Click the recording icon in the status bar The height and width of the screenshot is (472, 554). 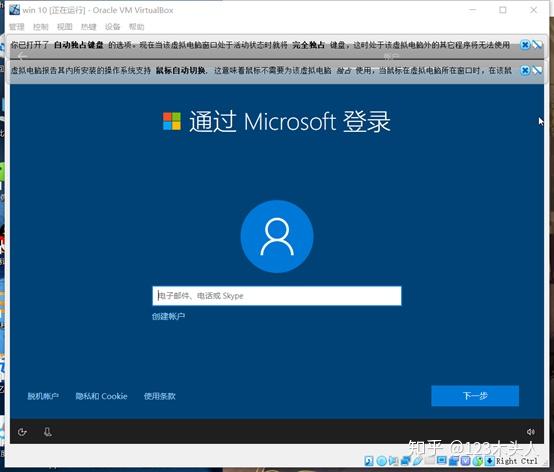pyautogui.click(x=454, y=461)
